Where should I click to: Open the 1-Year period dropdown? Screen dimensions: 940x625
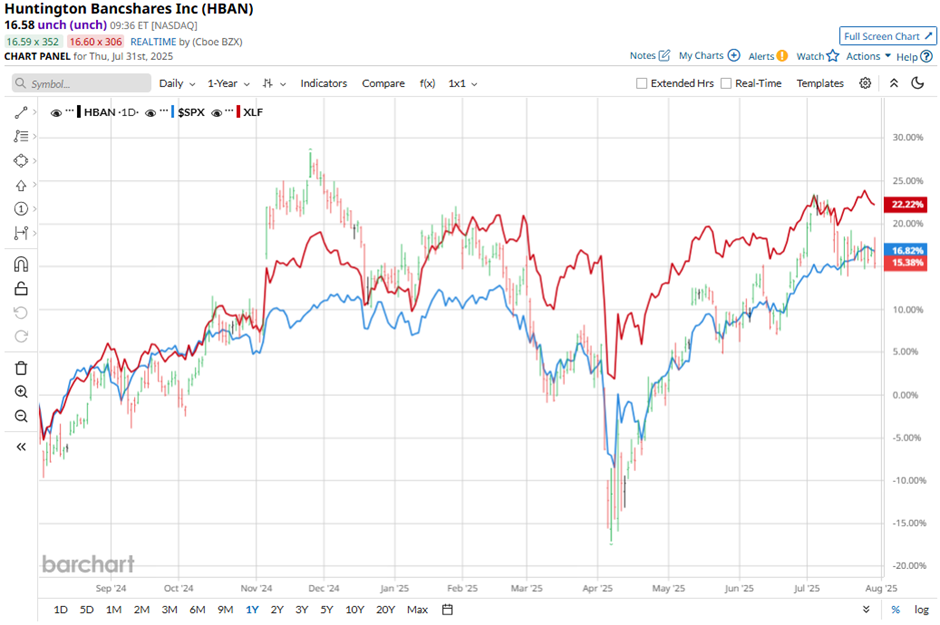coord(228,83)
